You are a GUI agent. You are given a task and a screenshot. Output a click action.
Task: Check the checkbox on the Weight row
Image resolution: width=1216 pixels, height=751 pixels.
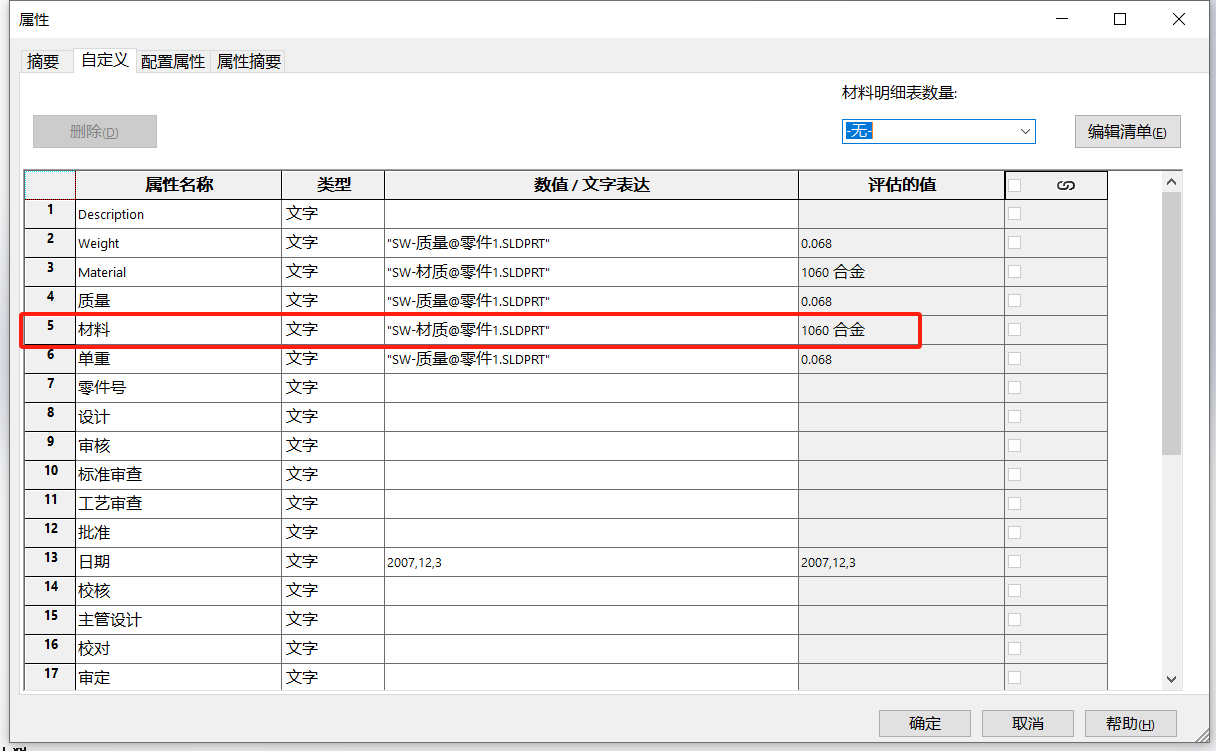(1016, 241)
